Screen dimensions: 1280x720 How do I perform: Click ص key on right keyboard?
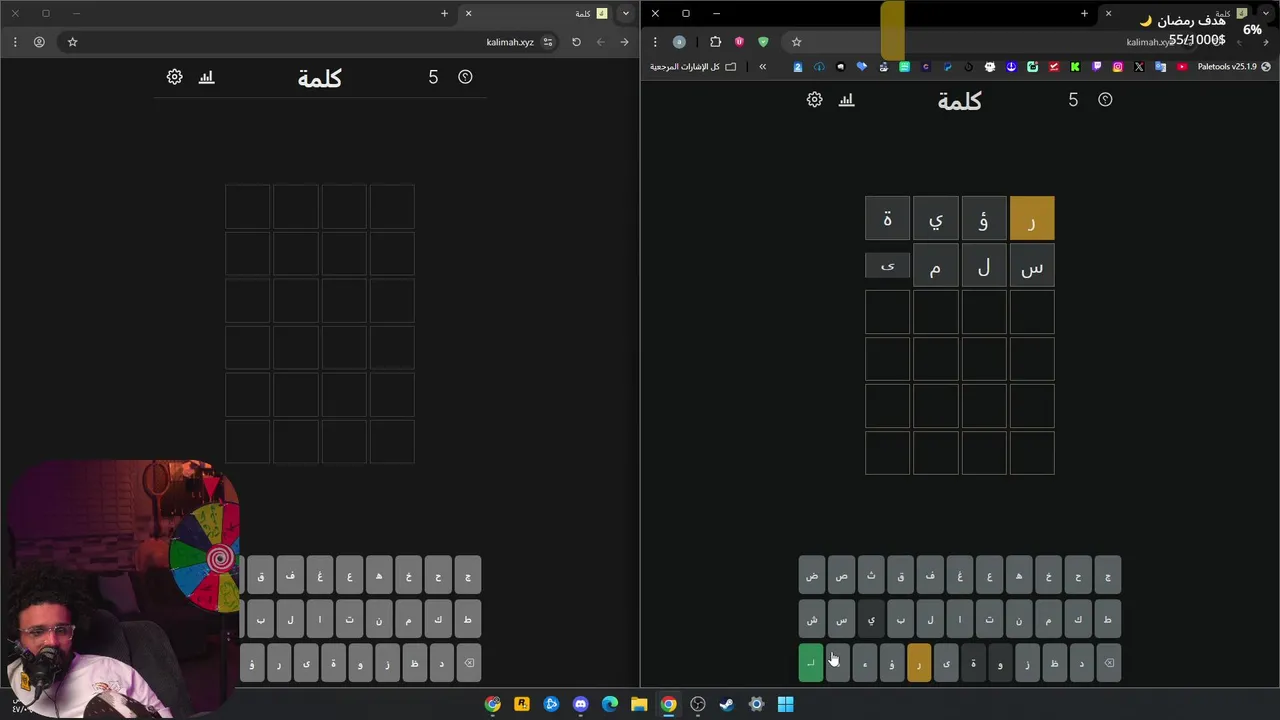point(841,576)
